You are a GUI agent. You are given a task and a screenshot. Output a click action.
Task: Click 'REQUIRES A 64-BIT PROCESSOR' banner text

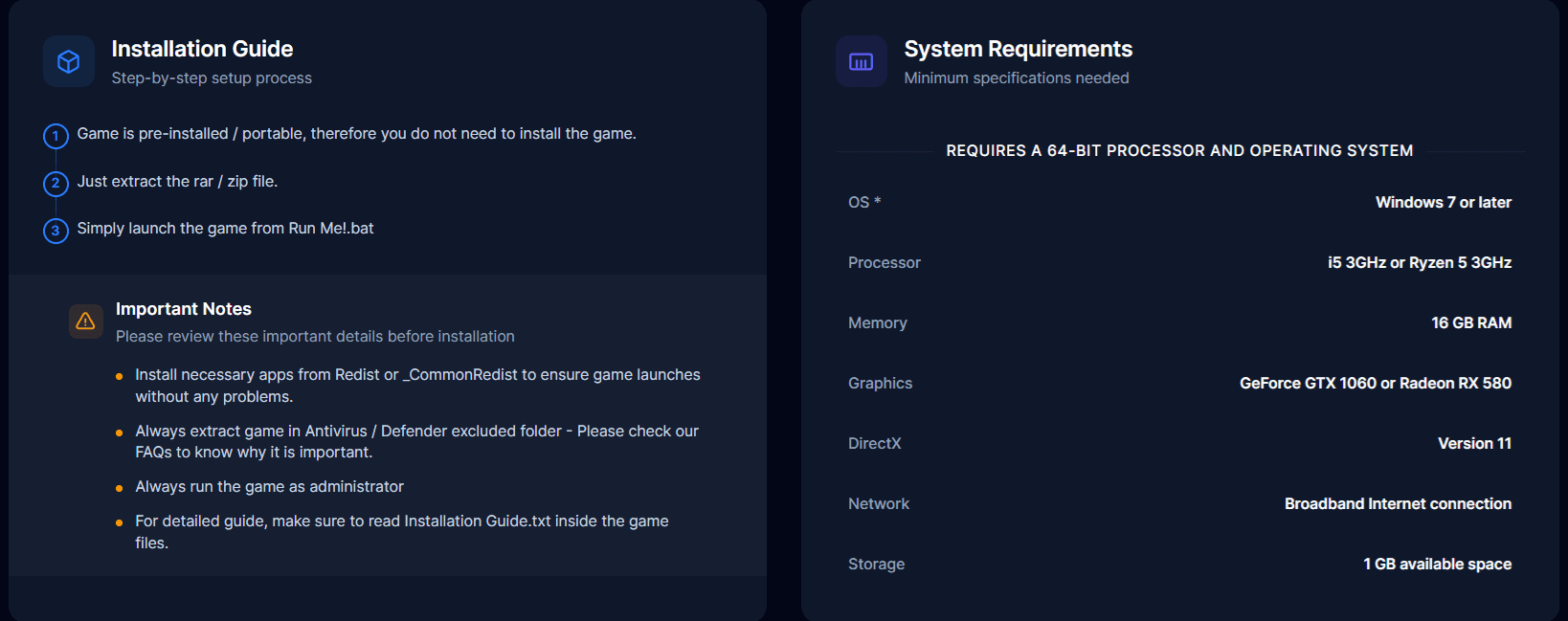tap(1179, 151)
